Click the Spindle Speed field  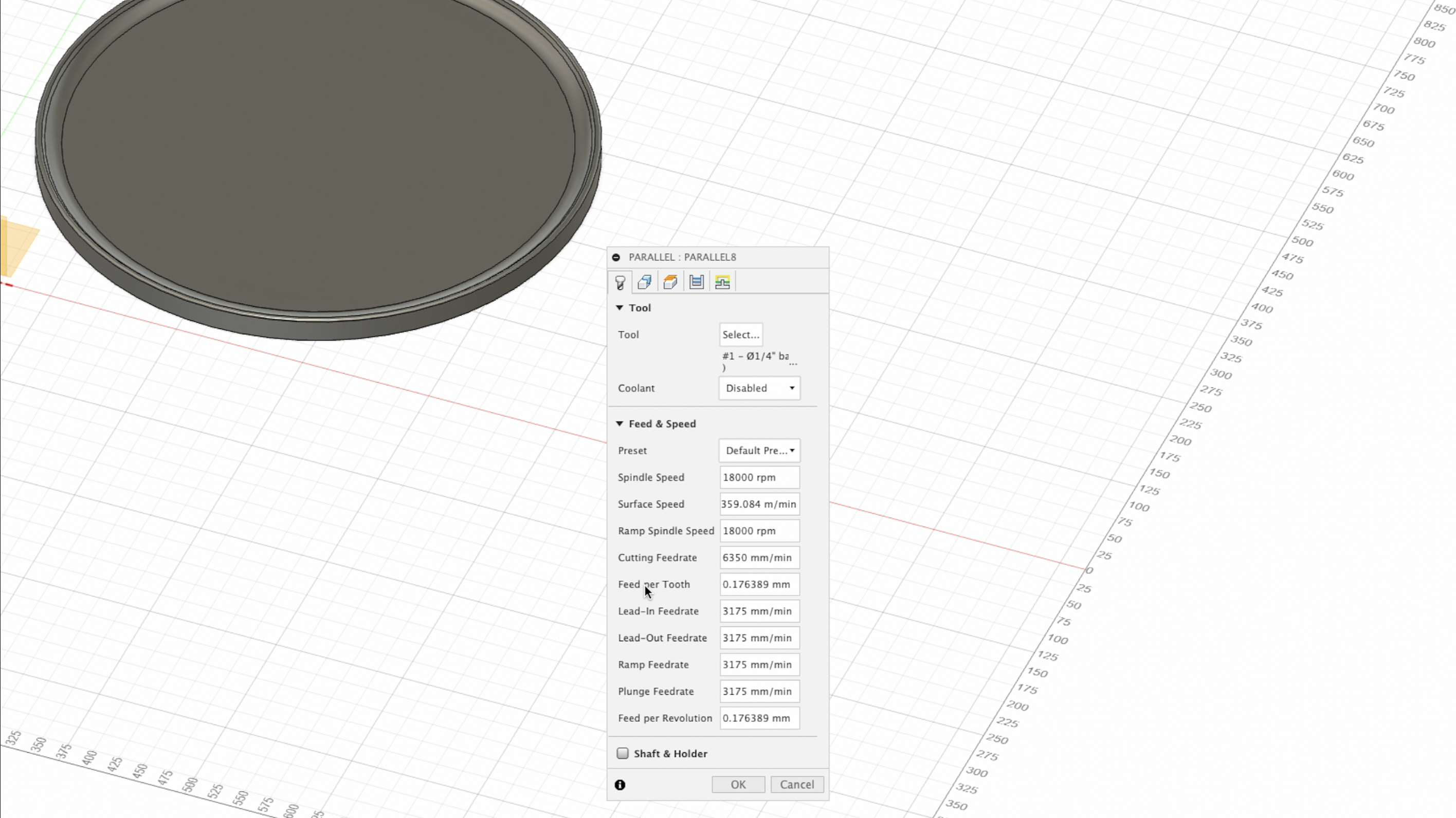(759, 477)
